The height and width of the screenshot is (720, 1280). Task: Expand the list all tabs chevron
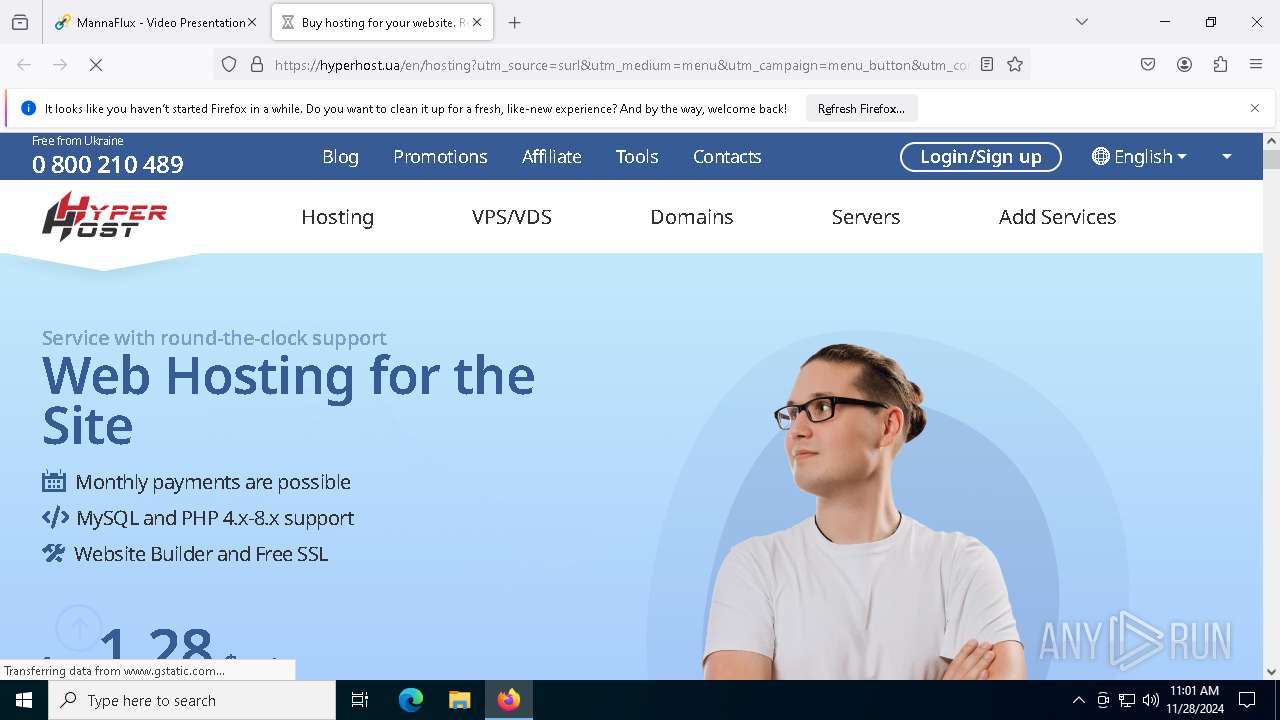point(1082,22)
